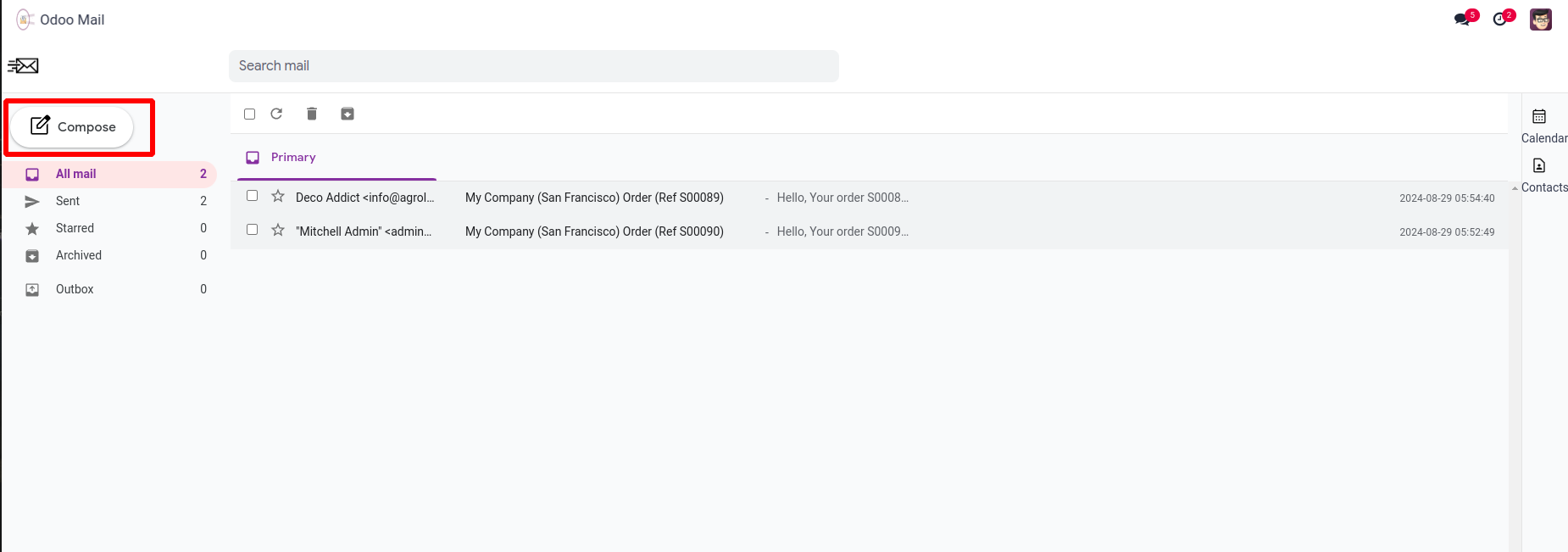Image resolution: width=1568 pixels, height=552 pixels.
Task: Open the Calendar side panel icon
Action: pyautogui.click(x=1539, y=116)
